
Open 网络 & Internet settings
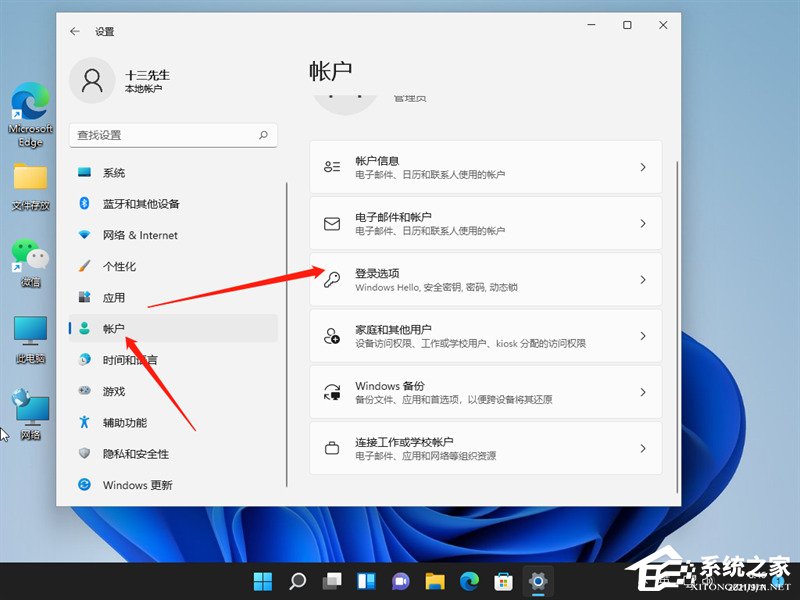(134, 234)
